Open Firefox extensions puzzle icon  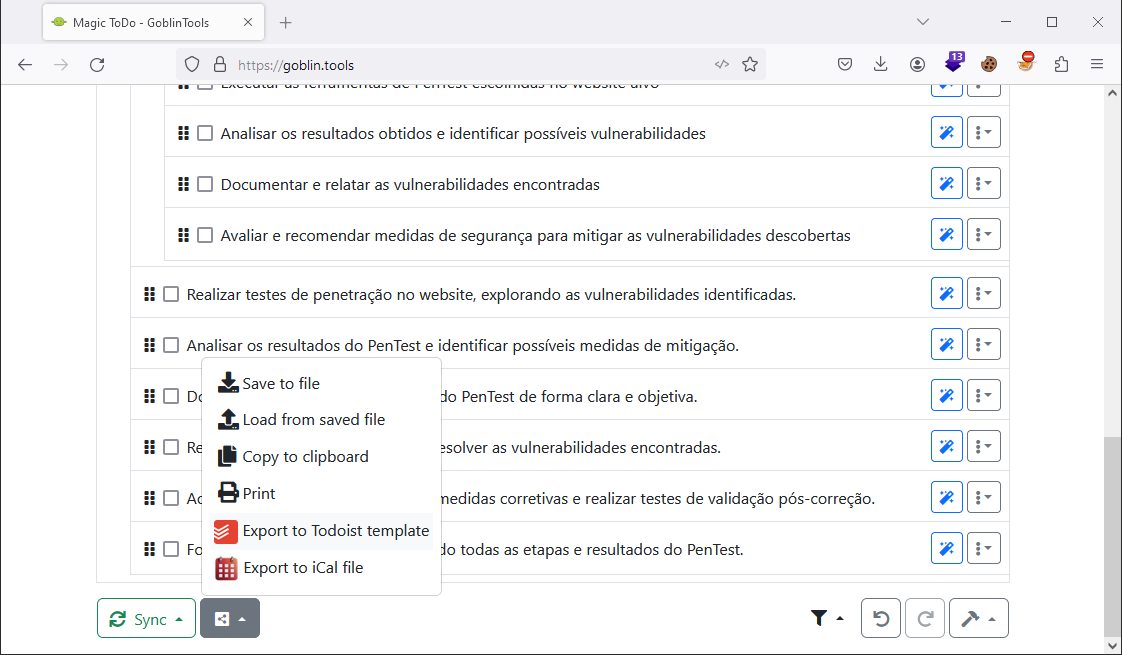1061,65
